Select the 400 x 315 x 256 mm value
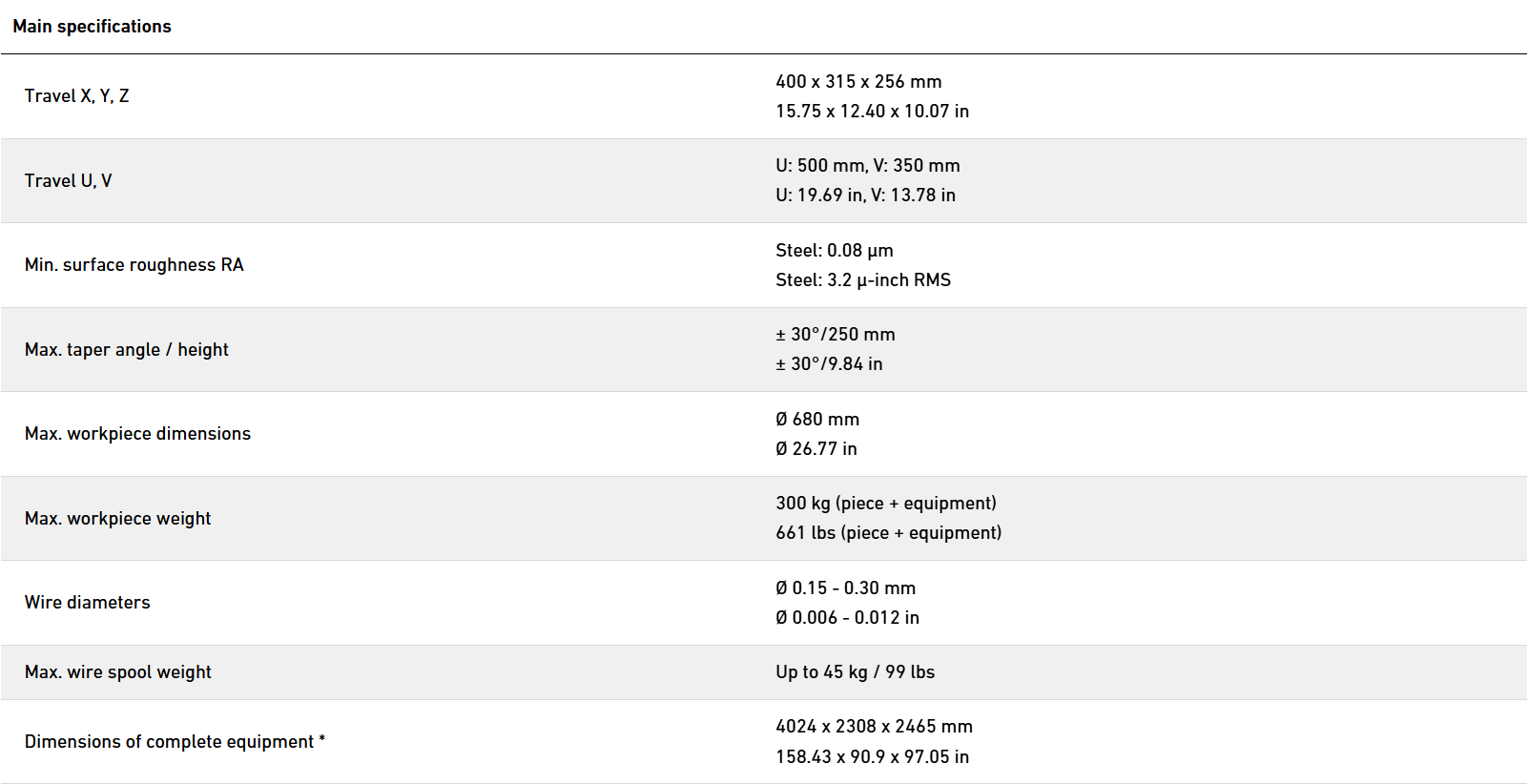This screenshot has height=784, width=1528. pyautogui.click(x=858, y=82)
